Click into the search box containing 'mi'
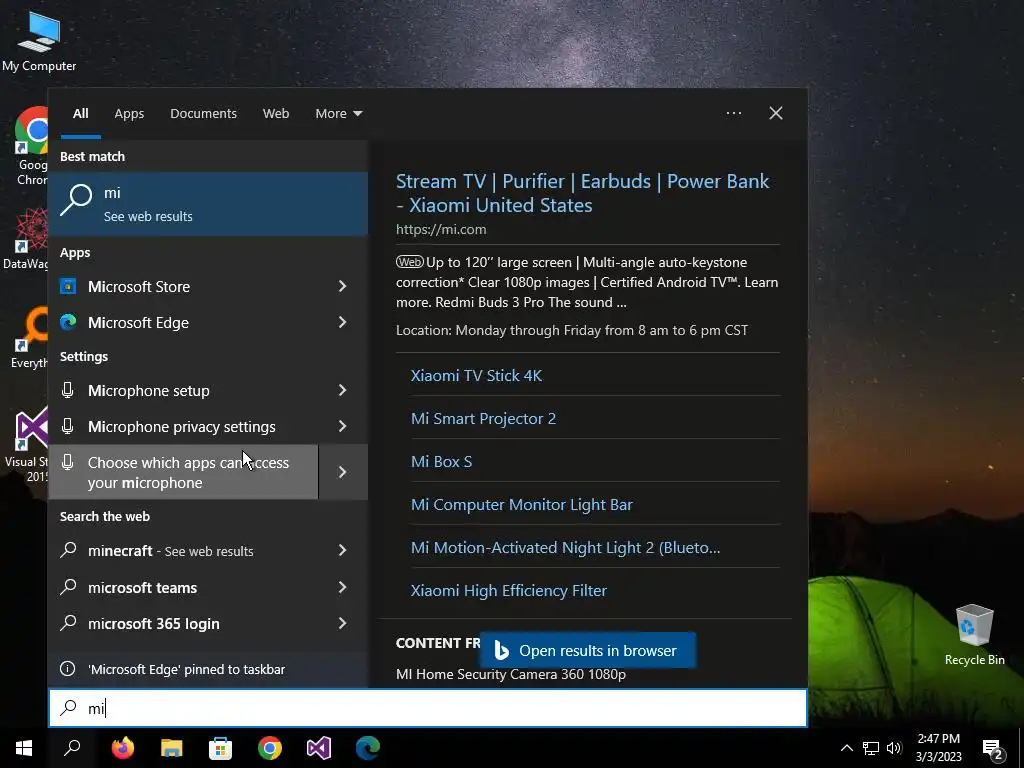Image resolution: width=1024 pixels, height=768 pixels. tap(428, 708)
